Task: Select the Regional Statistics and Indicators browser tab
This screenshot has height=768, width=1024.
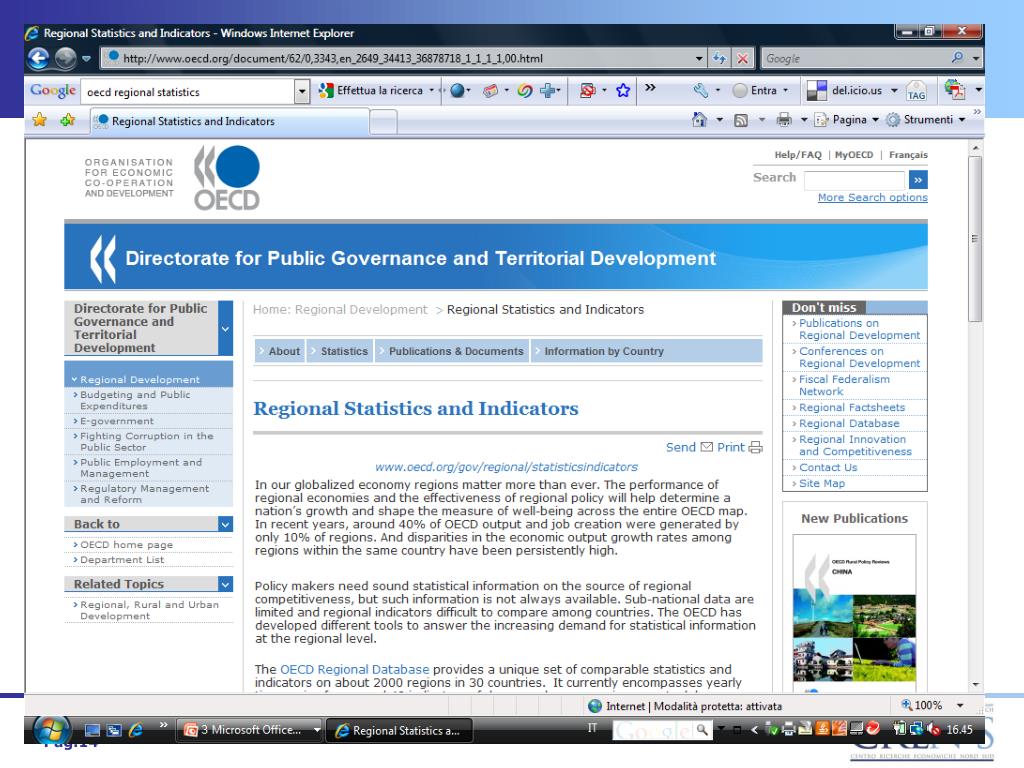Action: pyautogui.click(x=229, y=121)
